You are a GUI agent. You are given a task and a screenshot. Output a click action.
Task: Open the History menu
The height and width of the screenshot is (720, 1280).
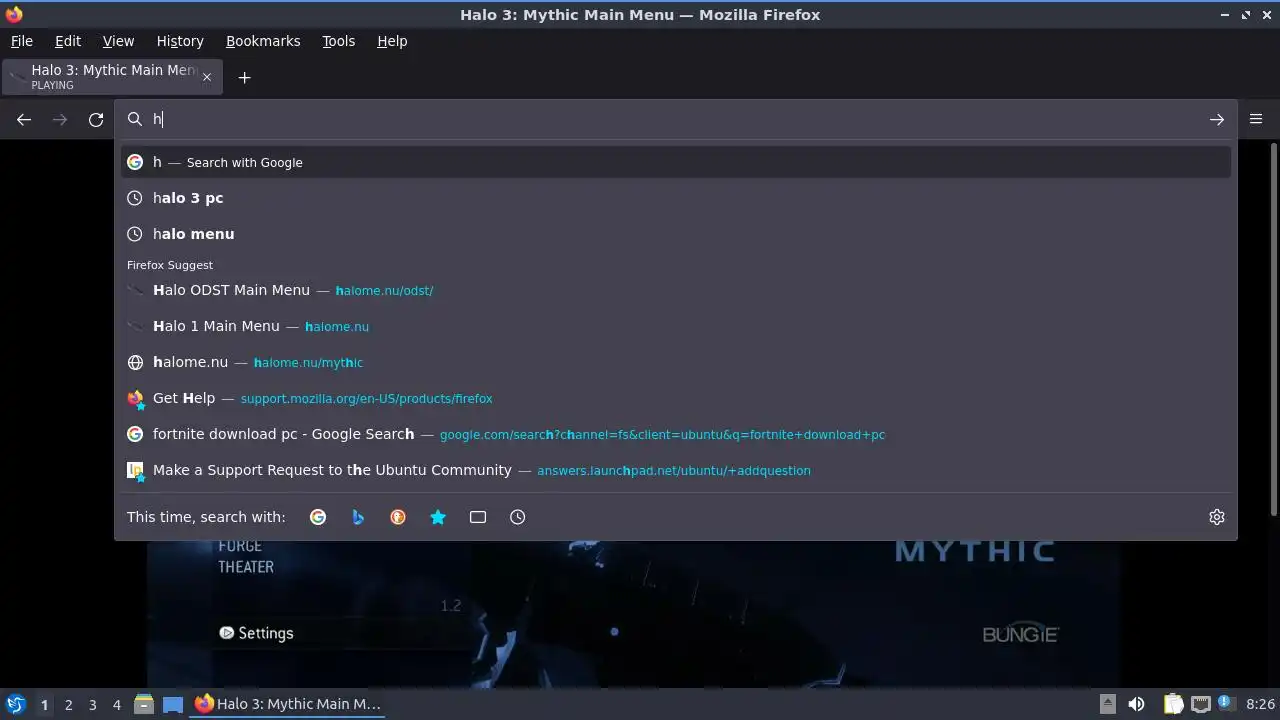click(180, 41)
